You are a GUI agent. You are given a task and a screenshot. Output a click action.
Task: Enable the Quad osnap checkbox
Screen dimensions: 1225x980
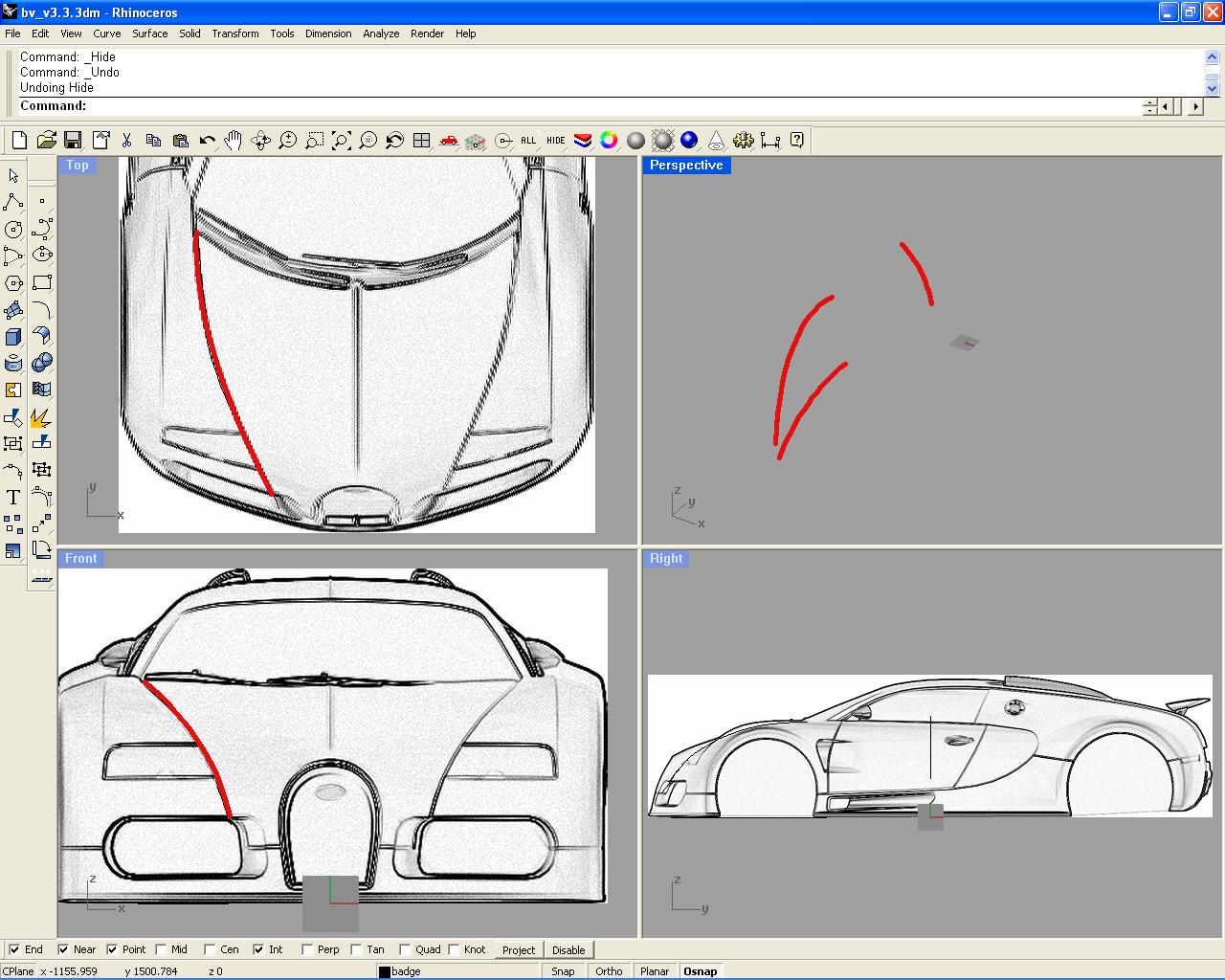[x=405, y=949]
